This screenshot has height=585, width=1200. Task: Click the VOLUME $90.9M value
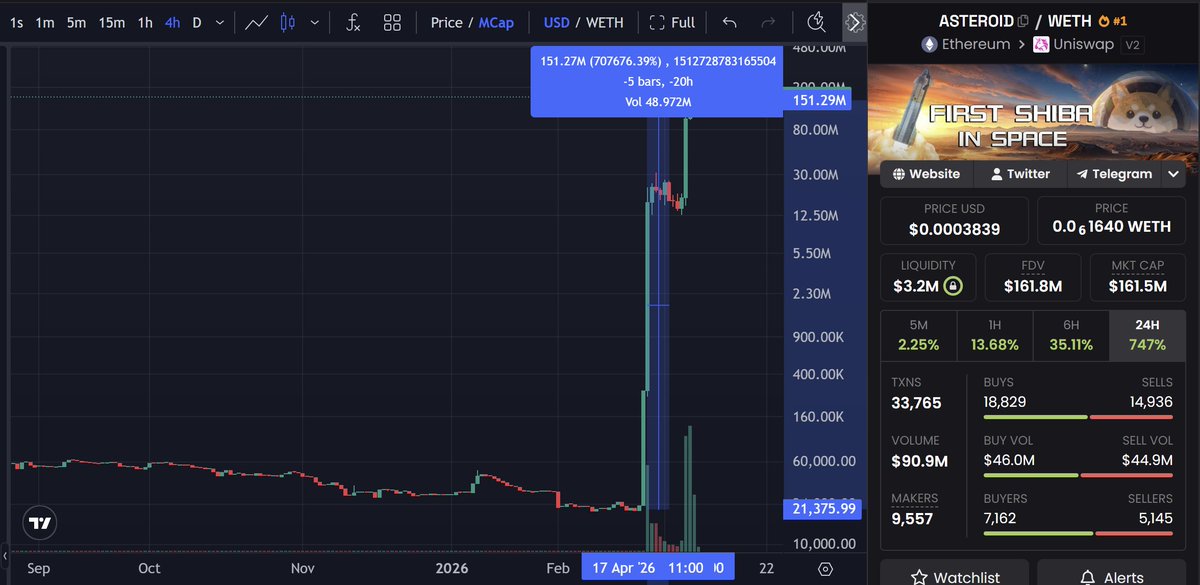919,461
